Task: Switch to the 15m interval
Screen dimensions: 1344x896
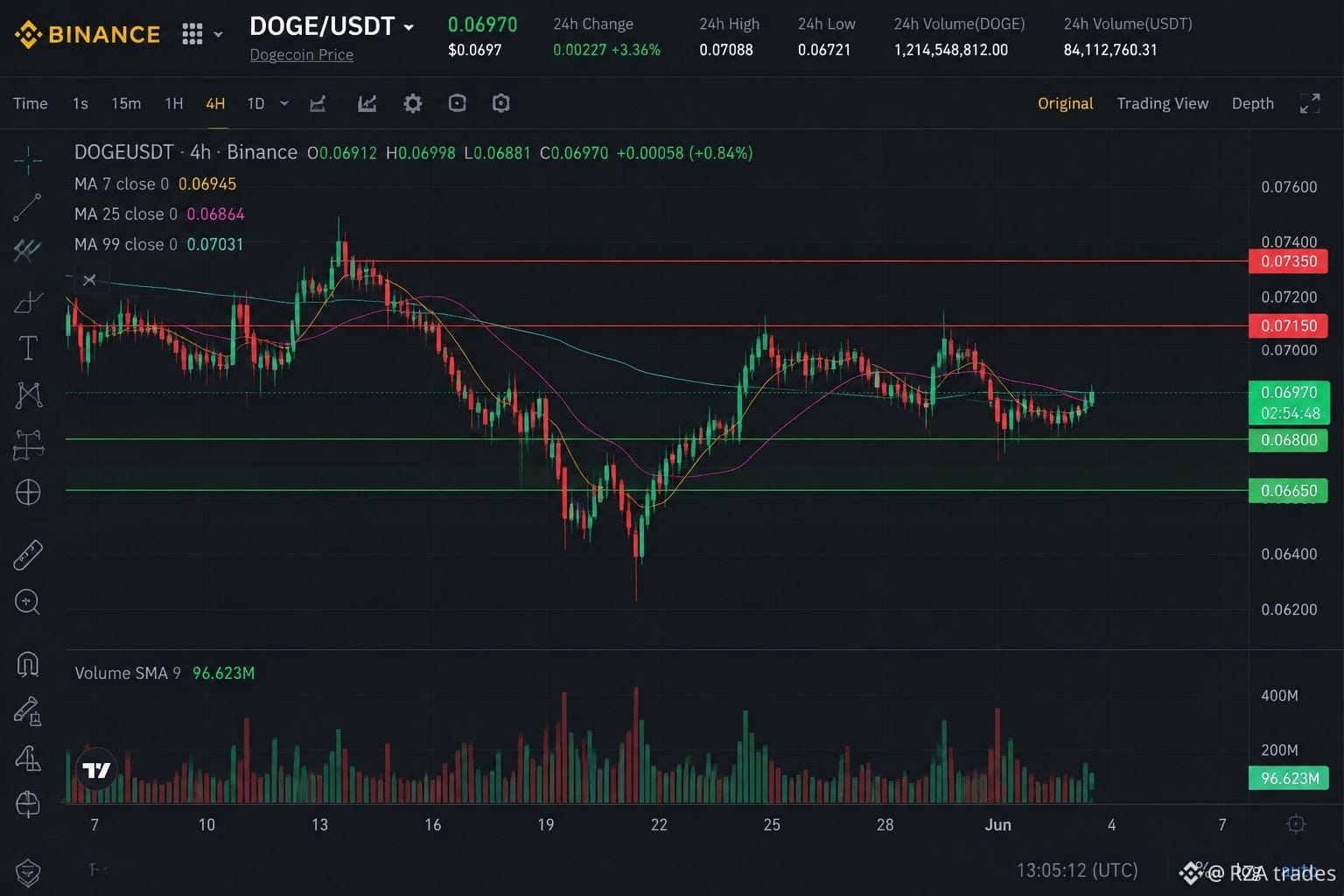Action: click(x=126, y=103)
